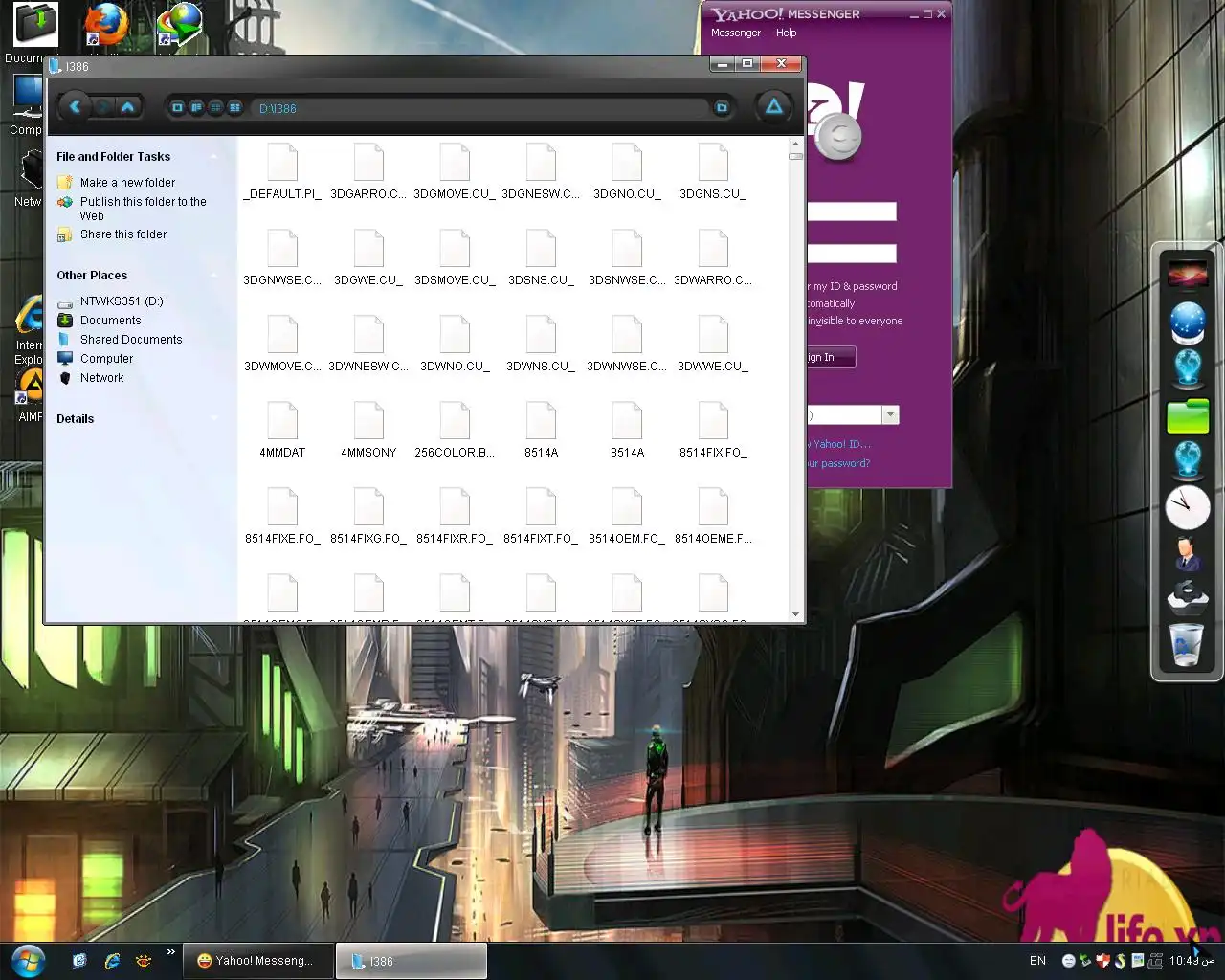This screenshot has width=1225, height=980.
Task: Click the go button beside the address bar
Action: coord(722,108)
